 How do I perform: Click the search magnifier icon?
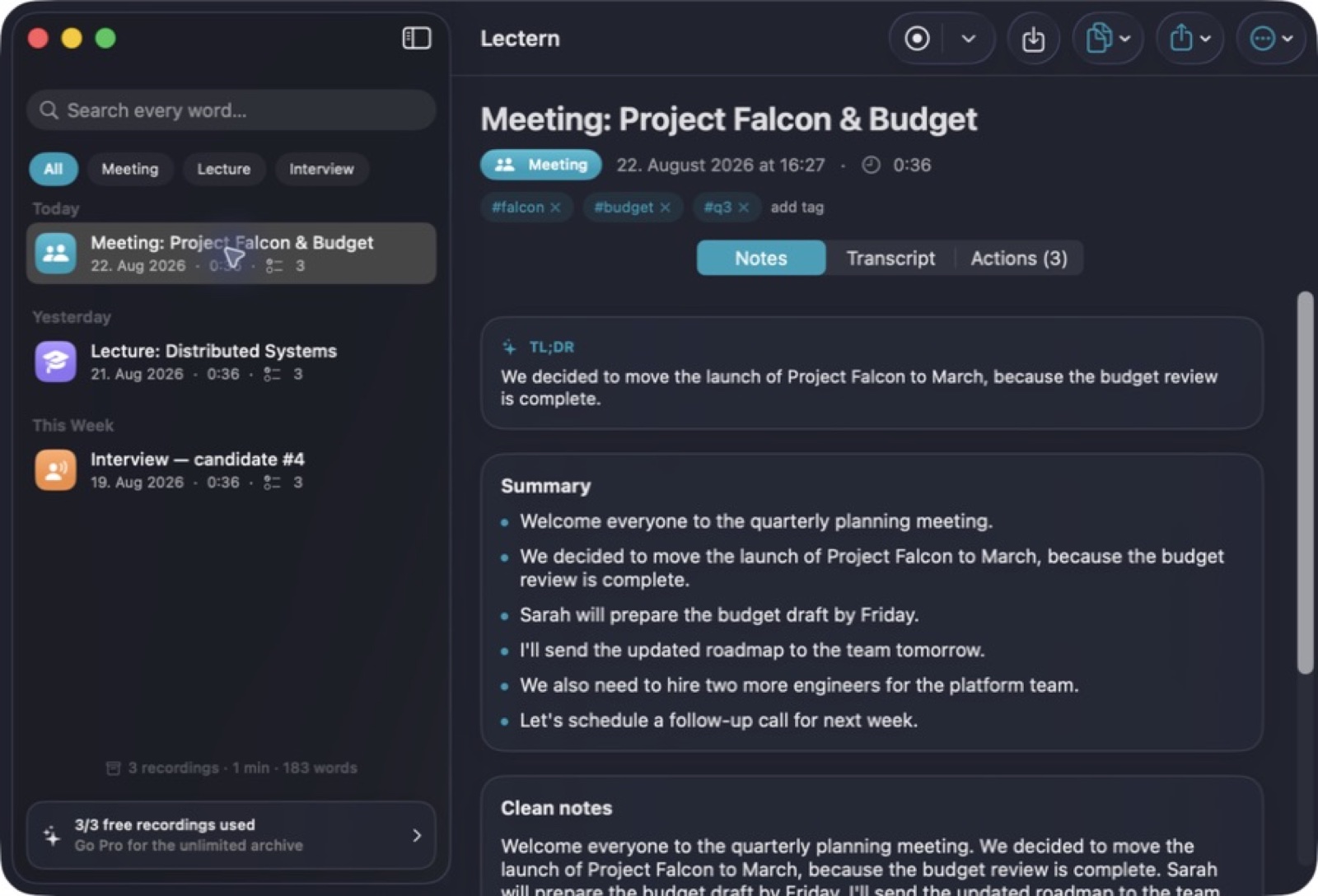click(49, 110)
